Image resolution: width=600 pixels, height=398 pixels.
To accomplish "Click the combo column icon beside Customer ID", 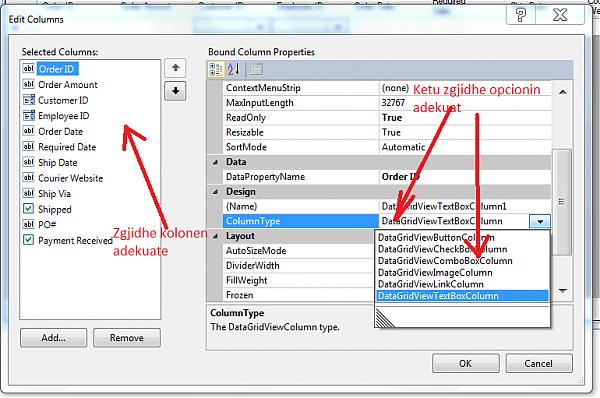I will (29, 100).
